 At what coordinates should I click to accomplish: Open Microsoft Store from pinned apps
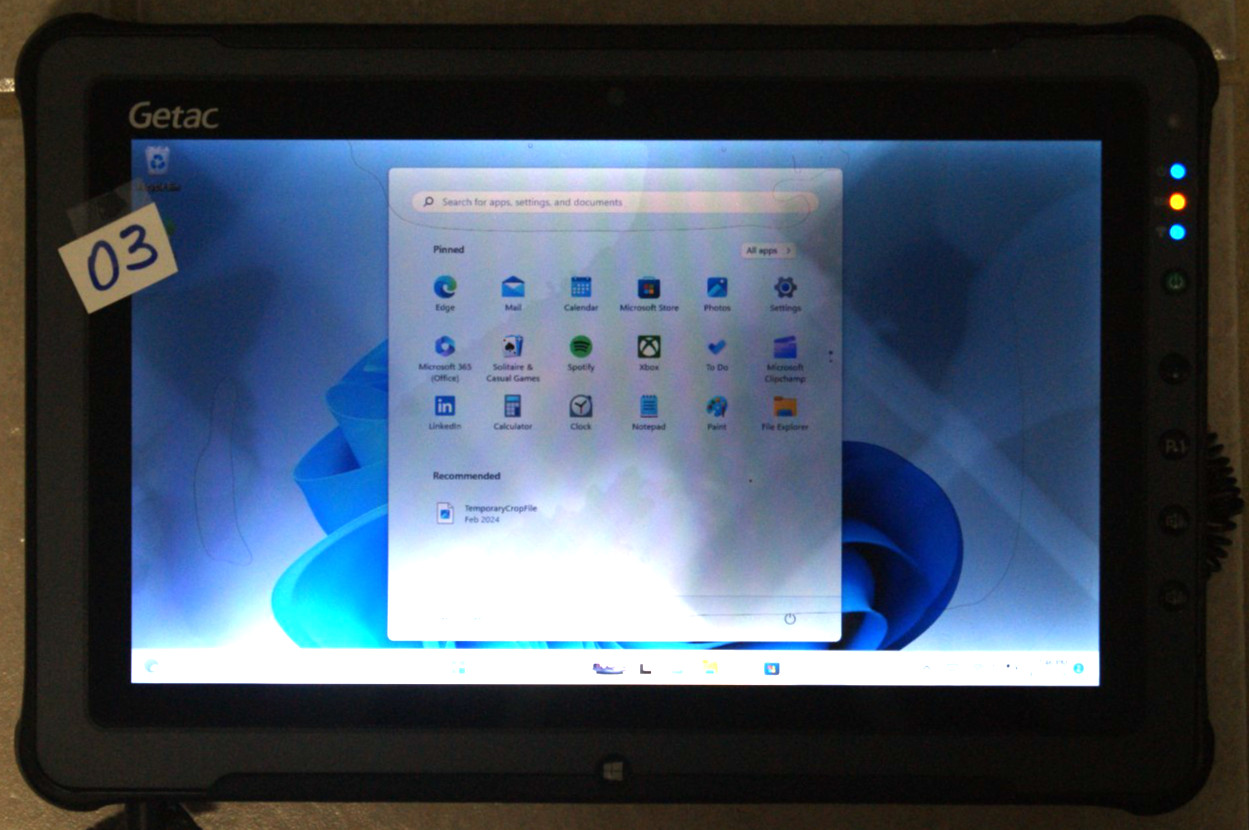[649, 293]
